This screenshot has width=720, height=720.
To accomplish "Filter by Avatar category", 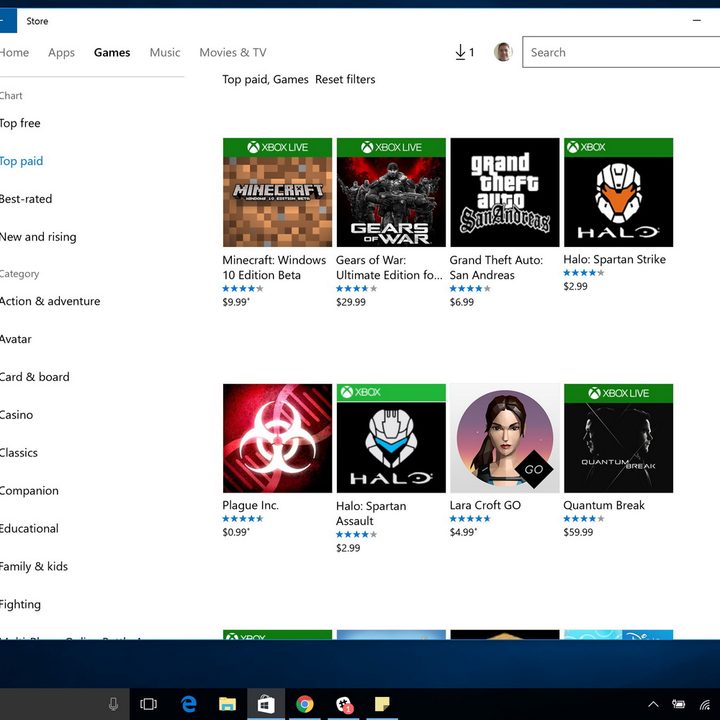I will pyautogui.click(x=15, y=339).
